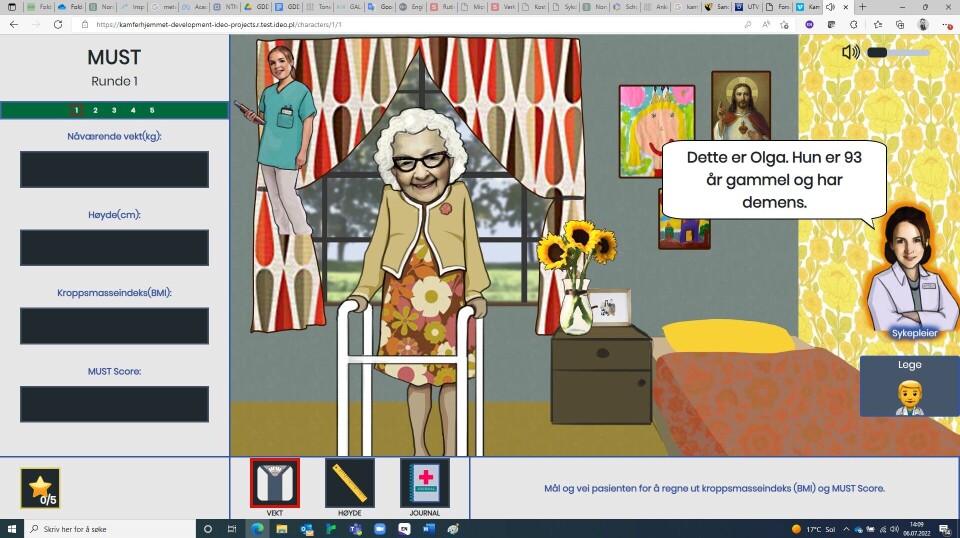Select round step 5 in progress bar
Screen dimensions: 960x538
(152, 110)
